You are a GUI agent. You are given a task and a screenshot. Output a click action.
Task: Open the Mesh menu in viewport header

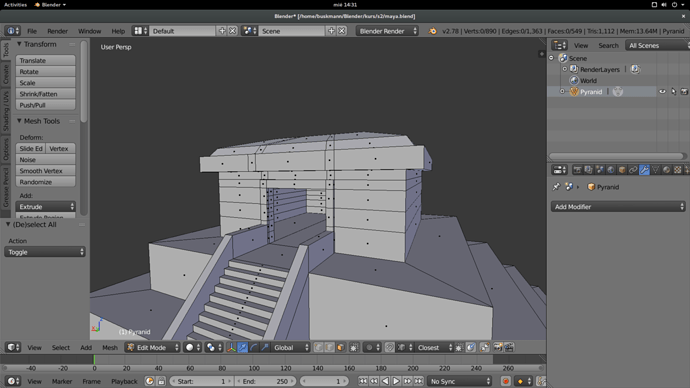110,348
